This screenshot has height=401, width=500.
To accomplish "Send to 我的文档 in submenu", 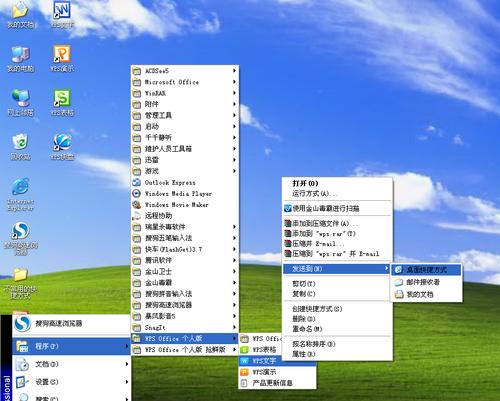I will pyautogui.click(x=426, y=294).
